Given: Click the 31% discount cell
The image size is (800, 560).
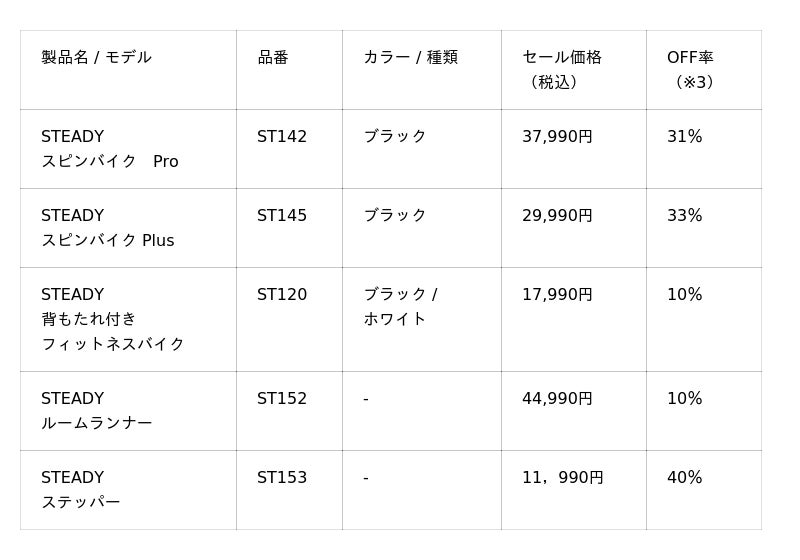Looking at the screenshot, I should point(685,137).
